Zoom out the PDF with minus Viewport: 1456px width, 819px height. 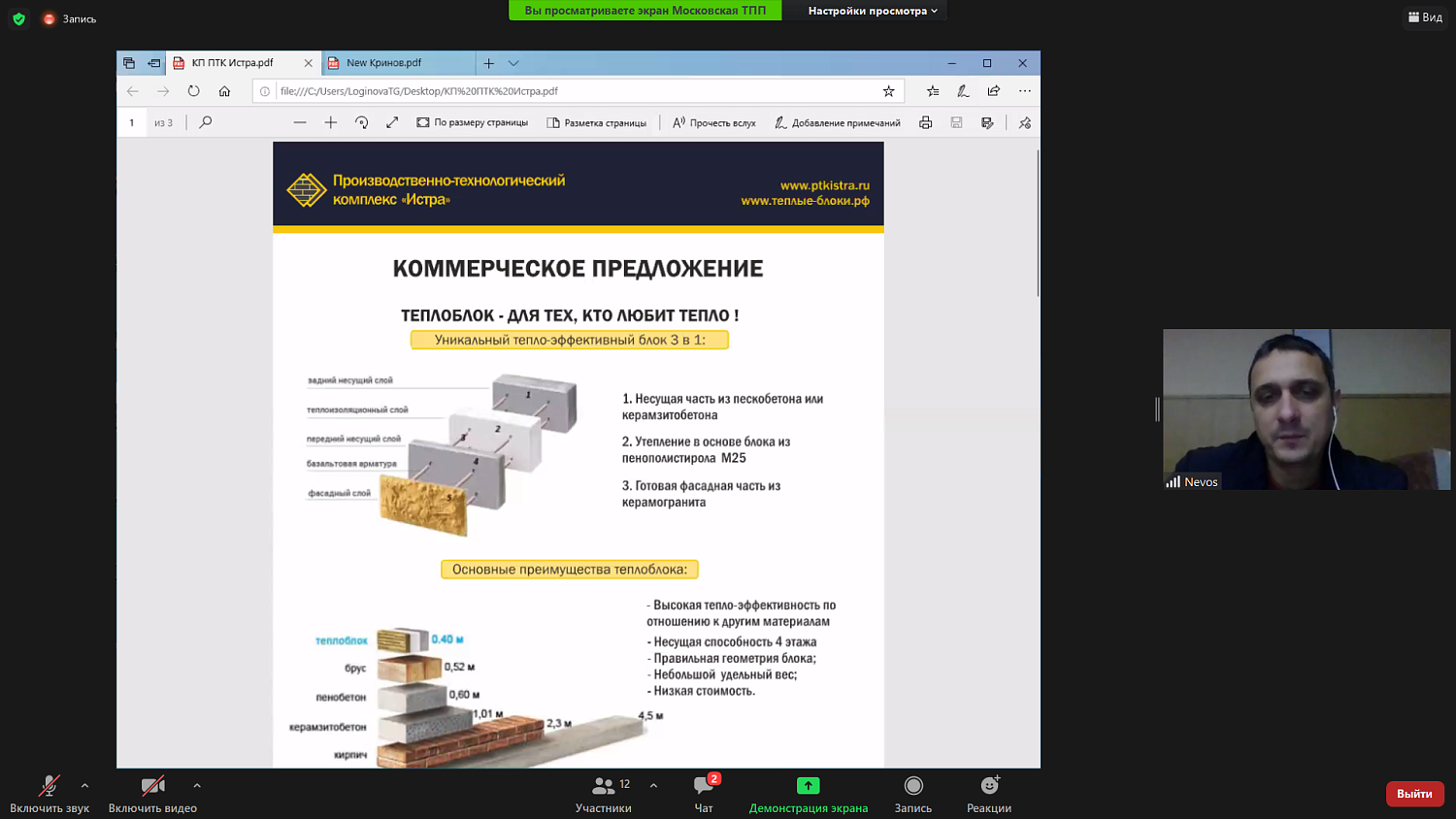click(x=300, y=123)
